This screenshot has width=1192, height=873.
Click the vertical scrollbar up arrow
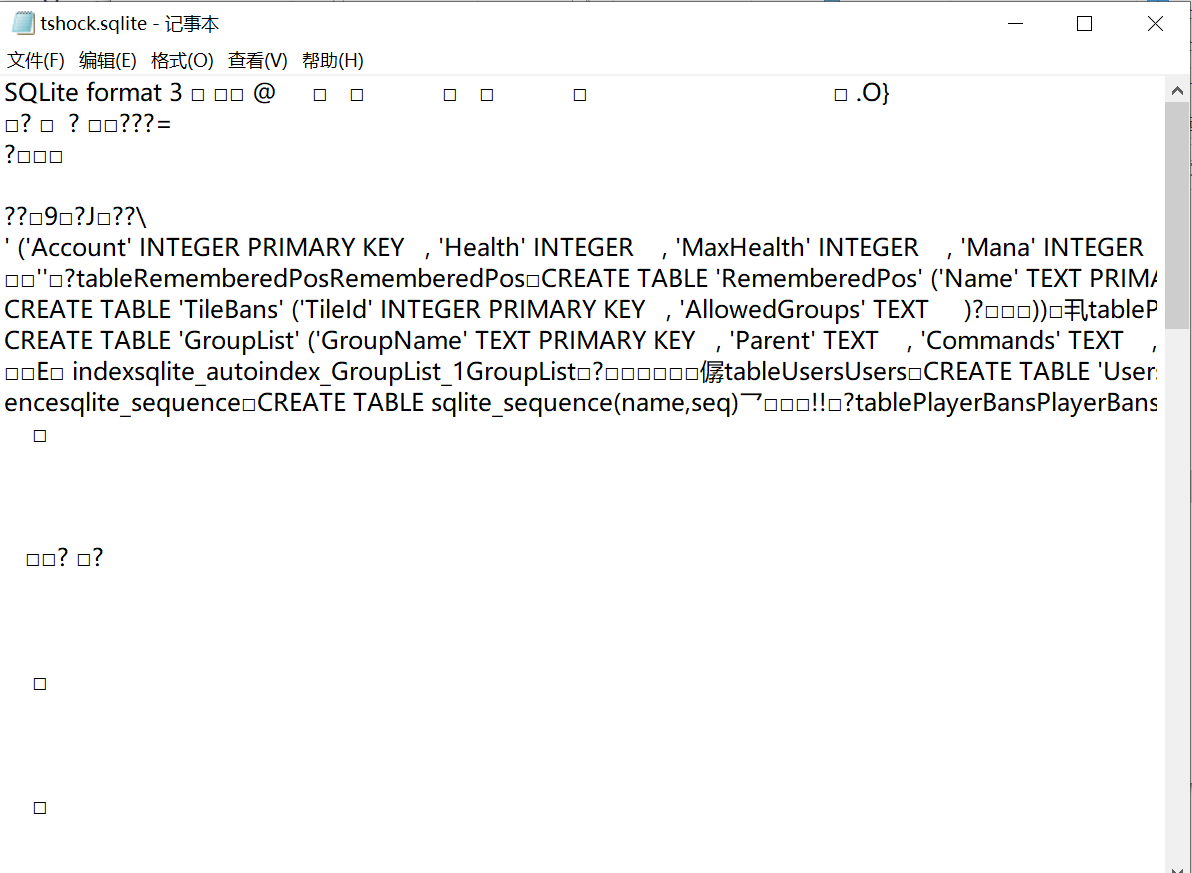1177,91
